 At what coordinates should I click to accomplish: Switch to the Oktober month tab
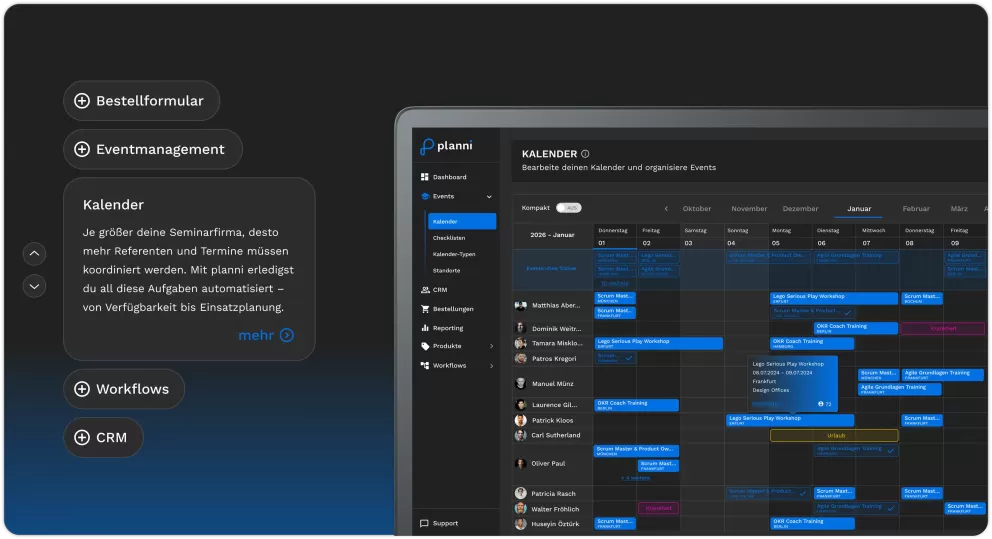(x=697, y=209)
